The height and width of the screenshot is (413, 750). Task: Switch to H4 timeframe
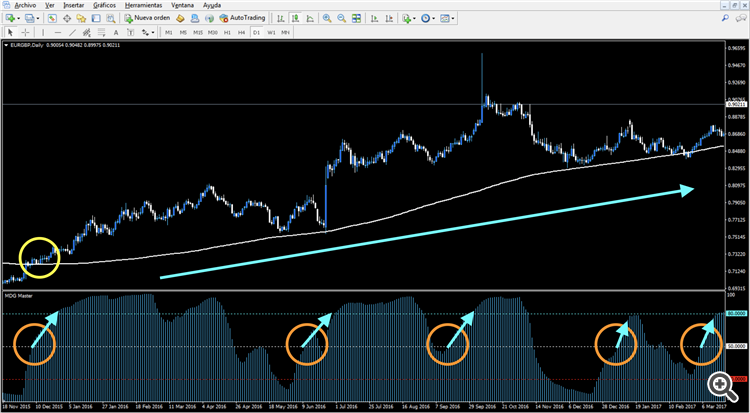(242, 32)
